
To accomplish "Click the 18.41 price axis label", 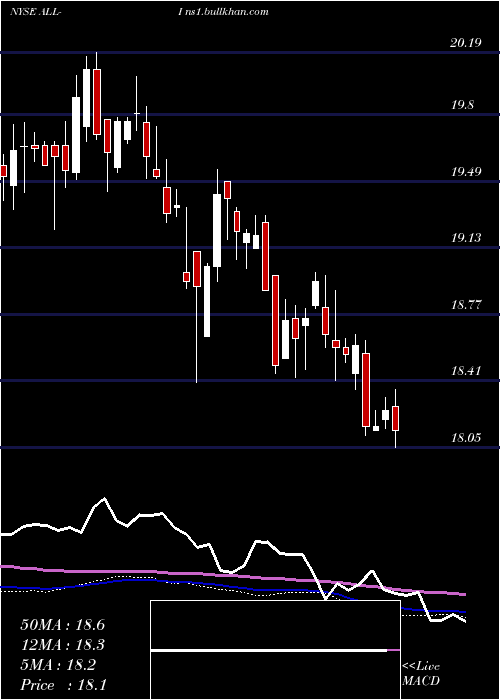I will coord(466,371).
